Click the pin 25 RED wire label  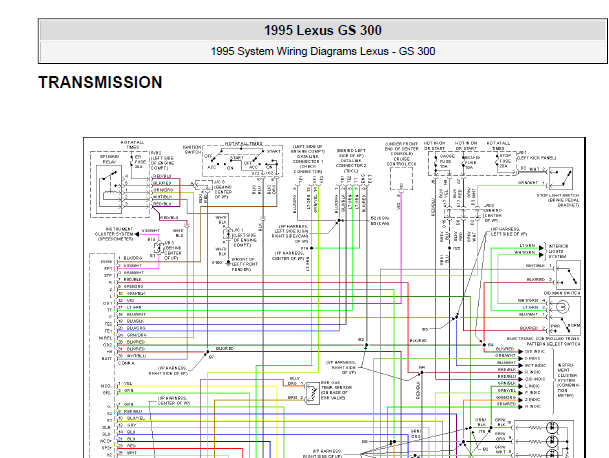(126, 446)
